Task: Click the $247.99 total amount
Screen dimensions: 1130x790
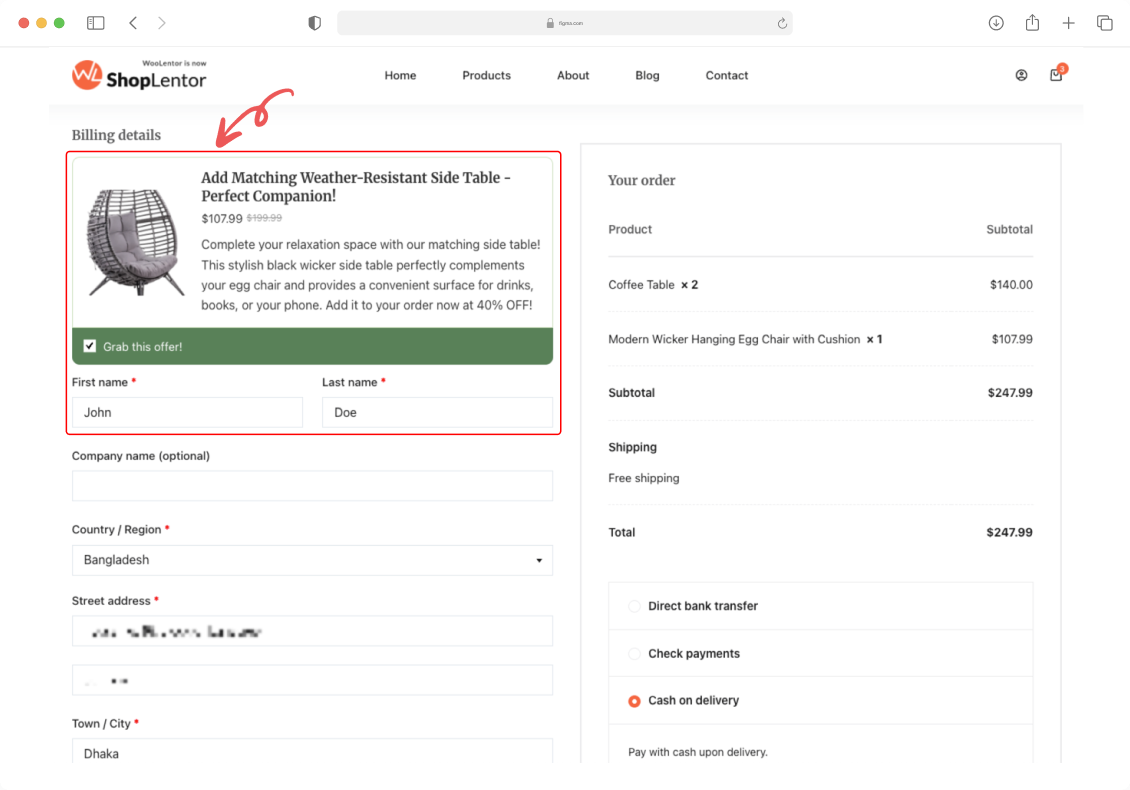Action: pos(1009,533)
